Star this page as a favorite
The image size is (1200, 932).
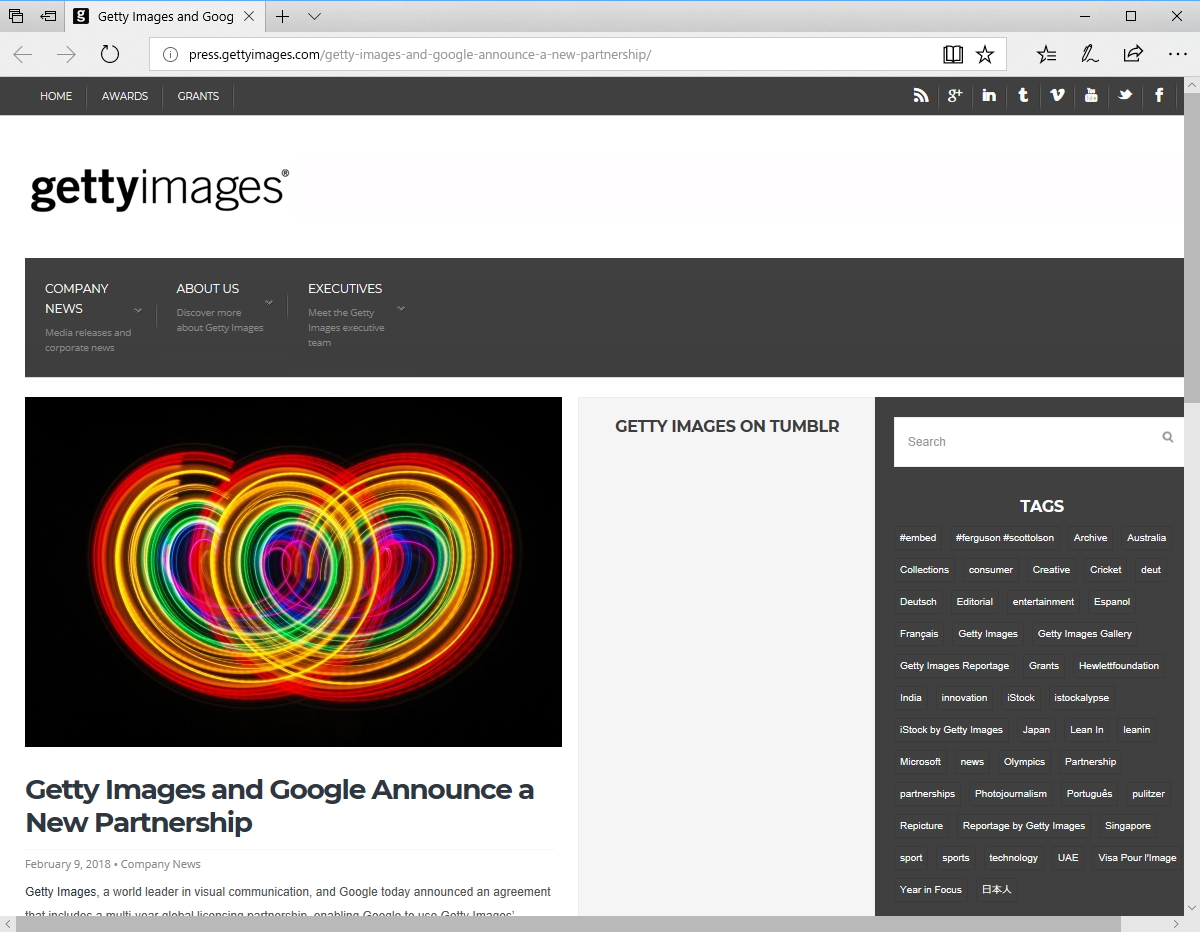(x=987, y=54)
